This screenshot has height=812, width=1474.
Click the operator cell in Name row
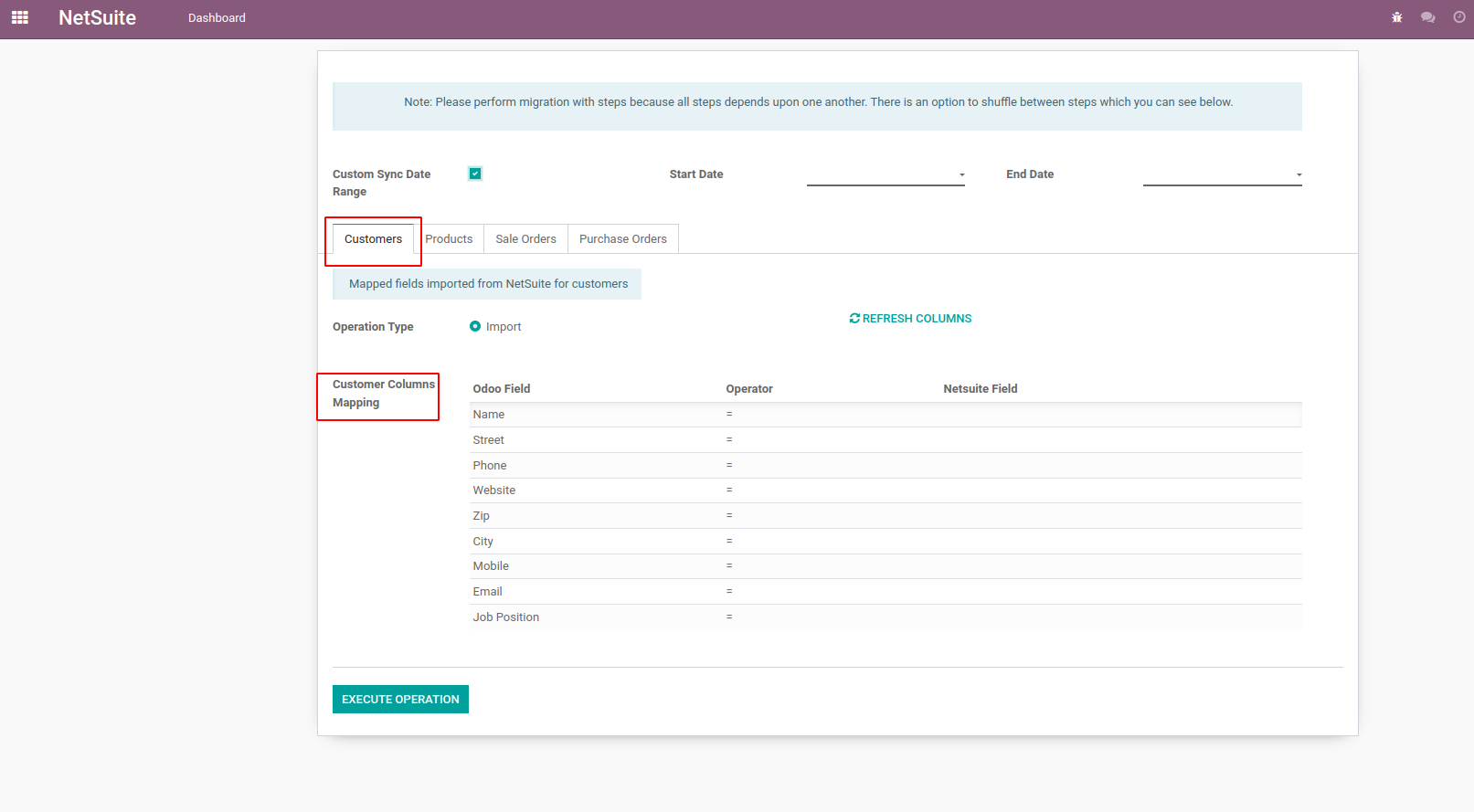pos(729,415)
